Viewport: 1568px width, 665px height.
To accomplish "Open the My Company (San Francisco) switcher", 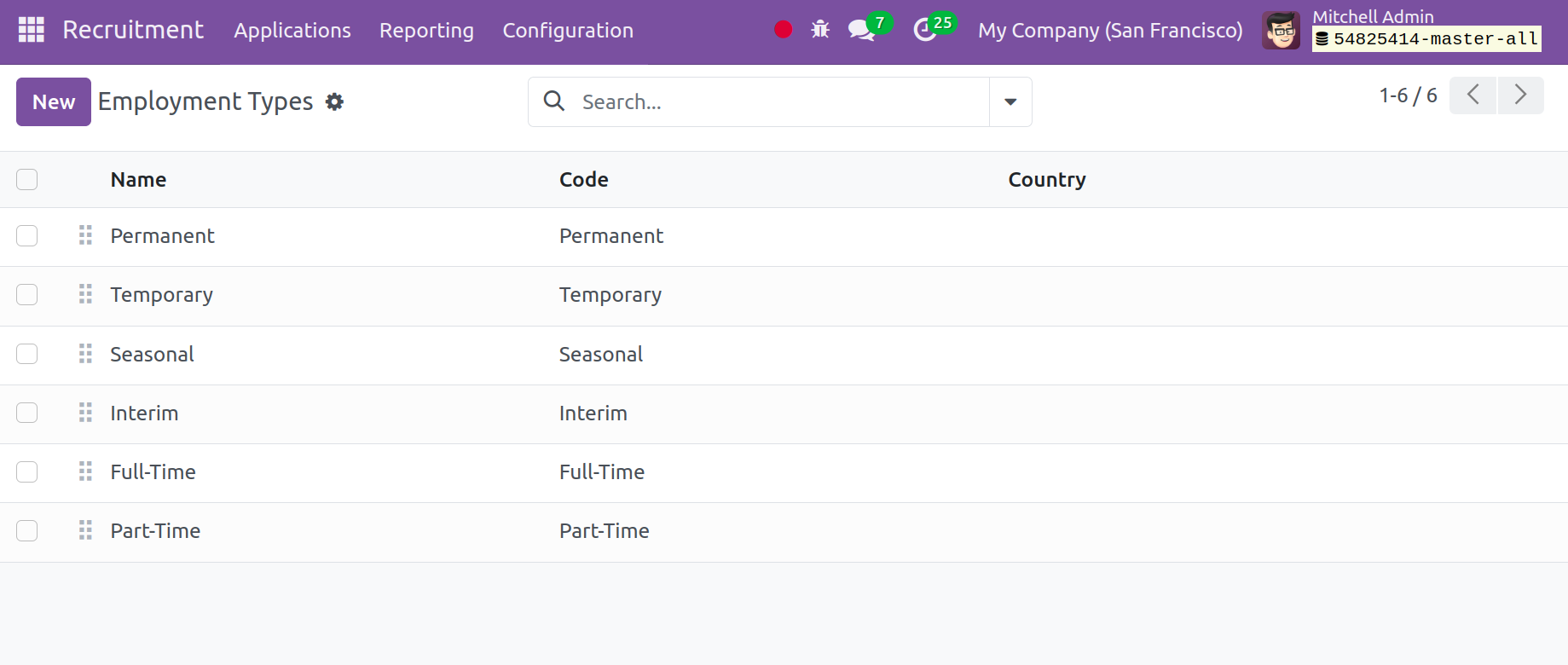I will (1110, 31).
